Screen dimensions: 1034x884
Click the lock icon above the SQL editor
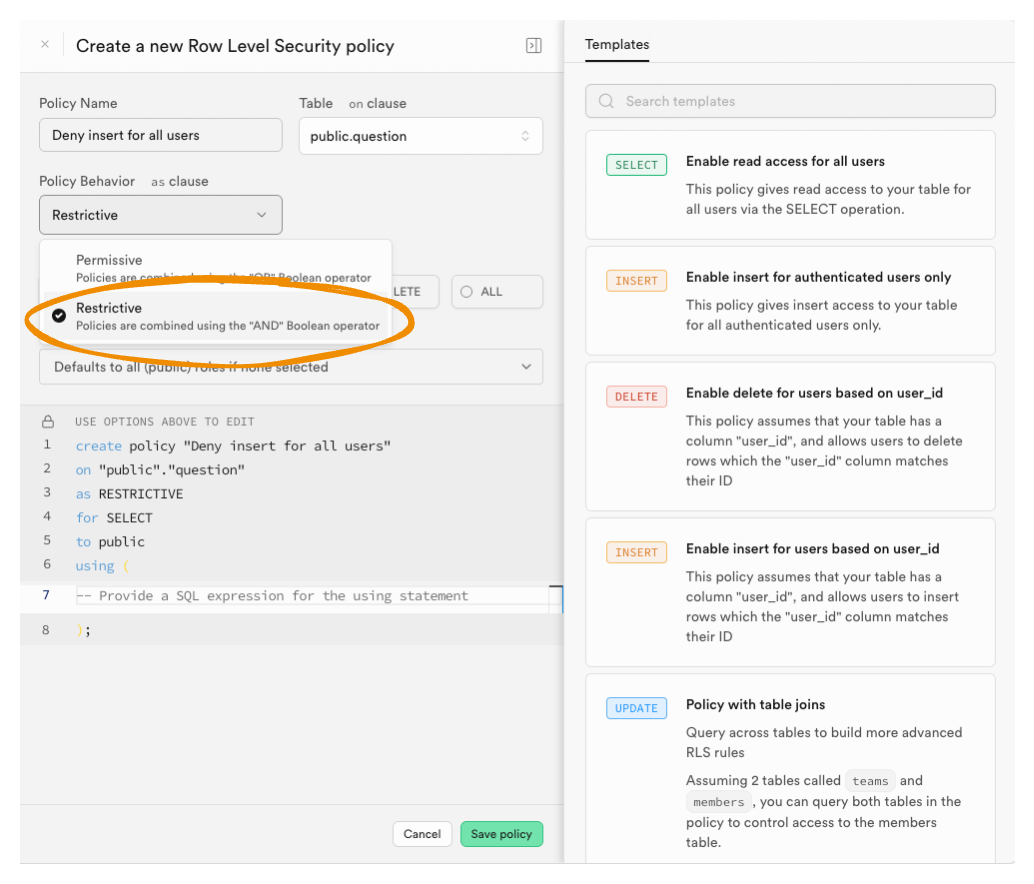[47, 421]
